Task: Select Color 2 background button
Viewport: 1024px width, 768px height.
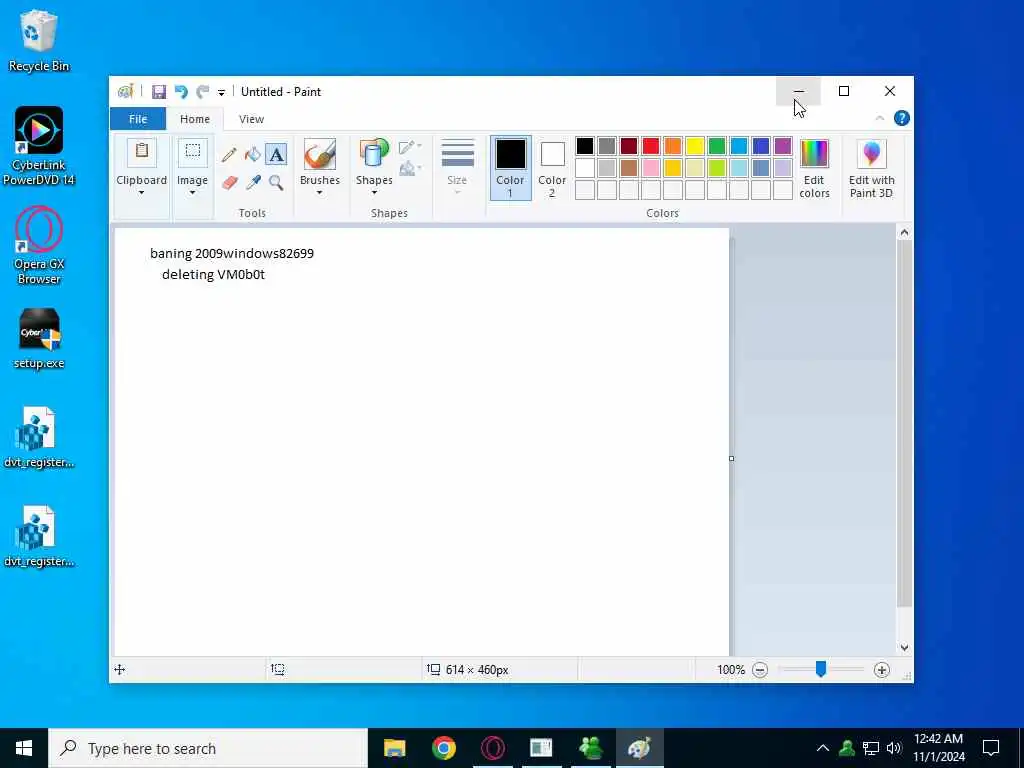Action: (x=552, y=168)
